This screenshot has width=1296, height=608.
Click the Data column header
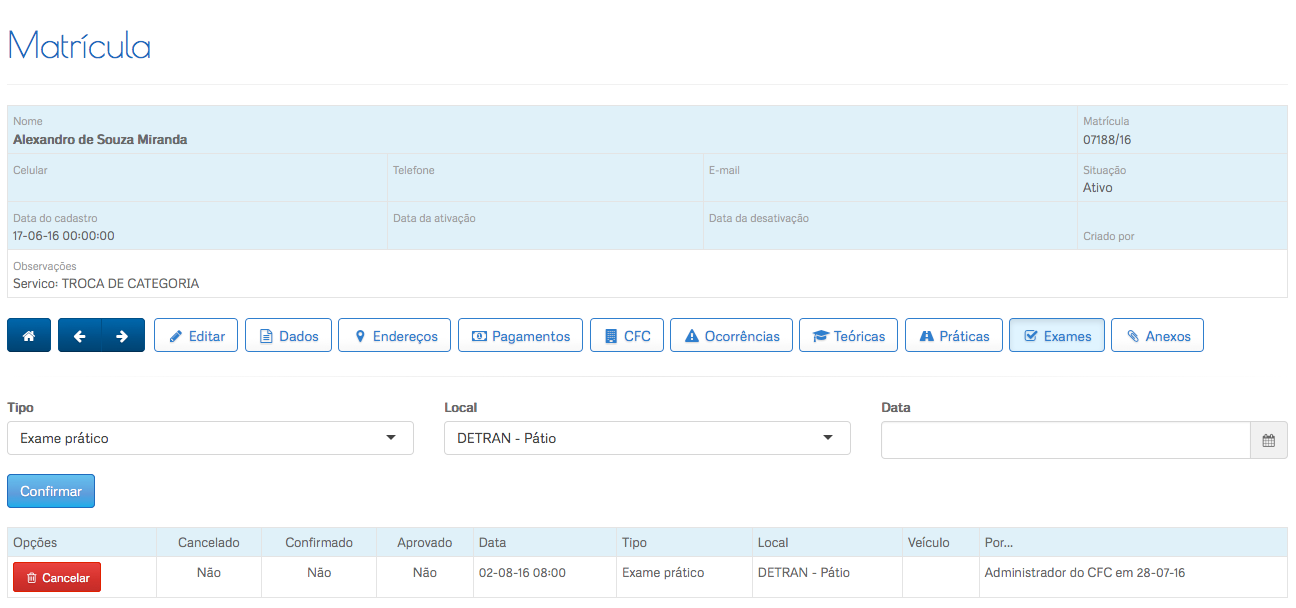tap(492, 543)
